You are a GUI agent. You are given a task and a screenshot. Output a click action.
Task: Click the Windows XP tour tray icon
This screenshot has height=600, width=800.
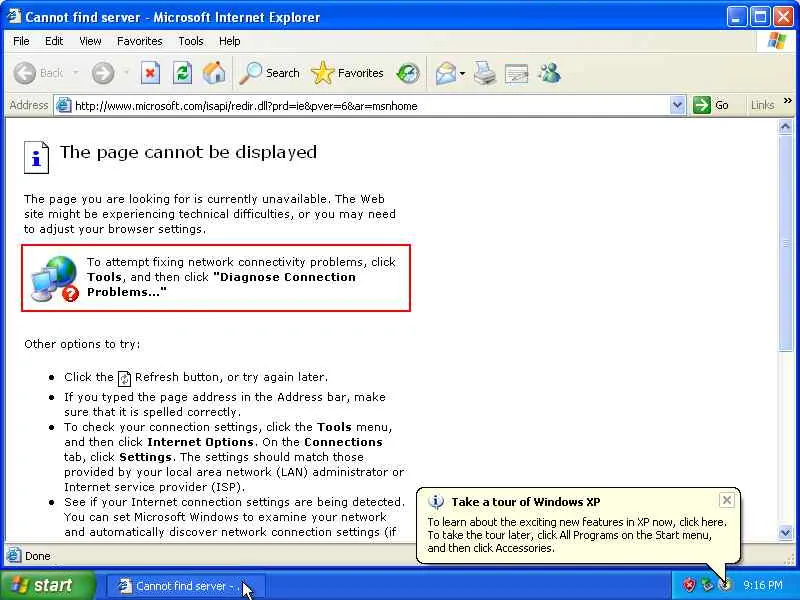pos(724,585)
